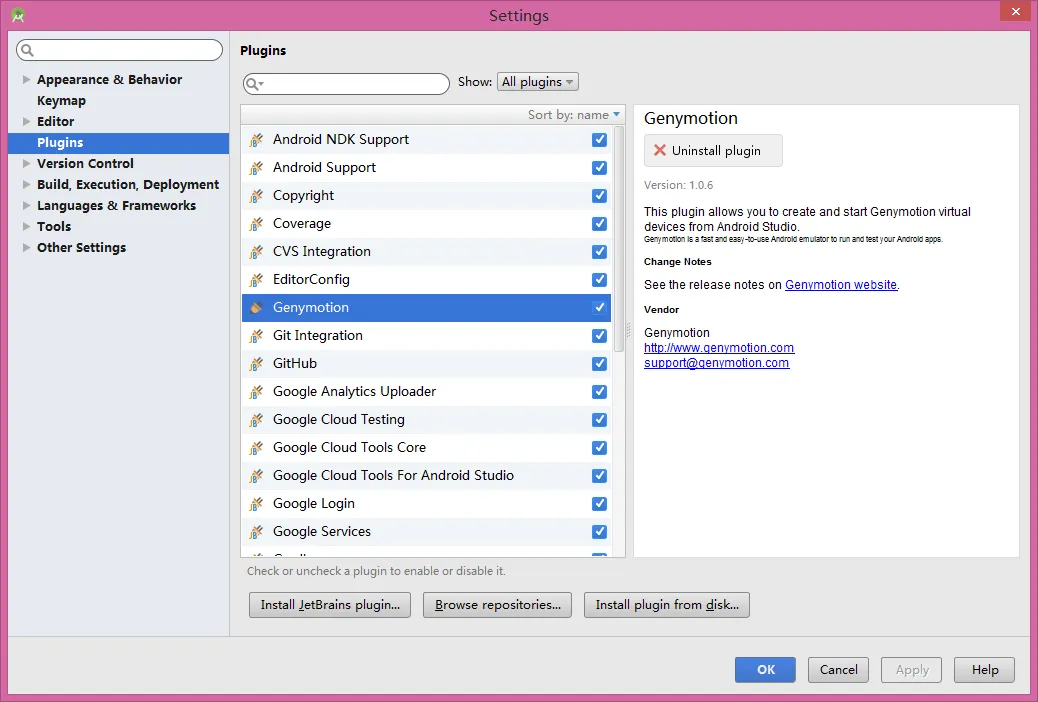The width and height of the screenshot is (1038, 702).
Task: Select the Google Cloud Testing row
Action: (x=426, y=420)
